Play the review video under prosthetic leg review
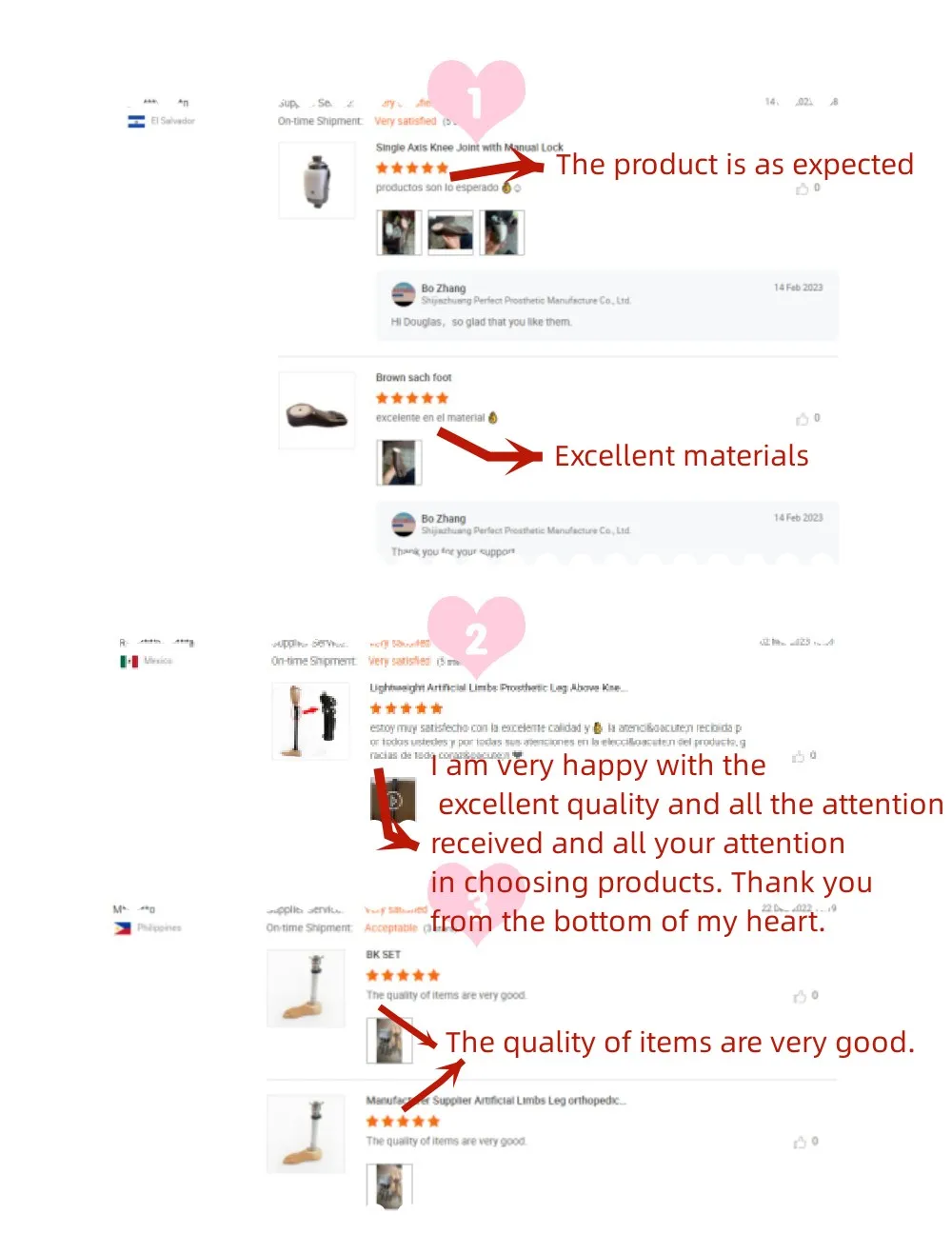Viewport: 952px width, 1234px height. [393, 800]
